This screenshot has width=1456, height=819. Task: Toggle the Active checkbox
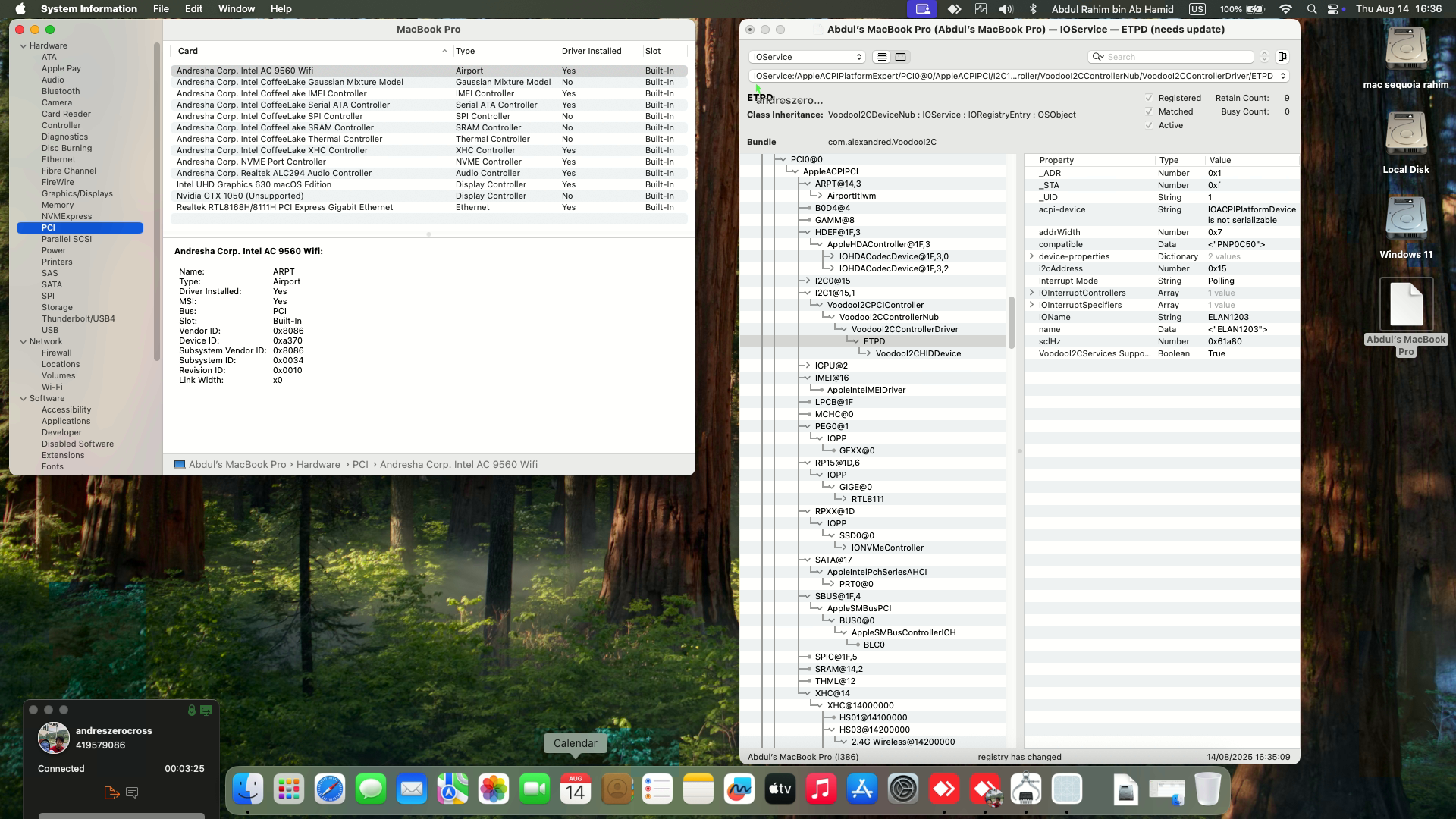[x=1149, y=125]
